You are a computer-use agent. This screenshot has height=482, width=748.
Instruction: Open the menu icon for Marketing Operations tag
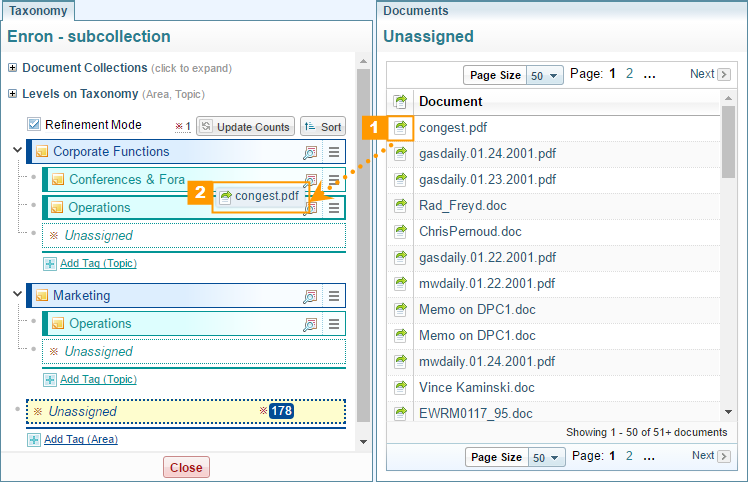point(334,324)
